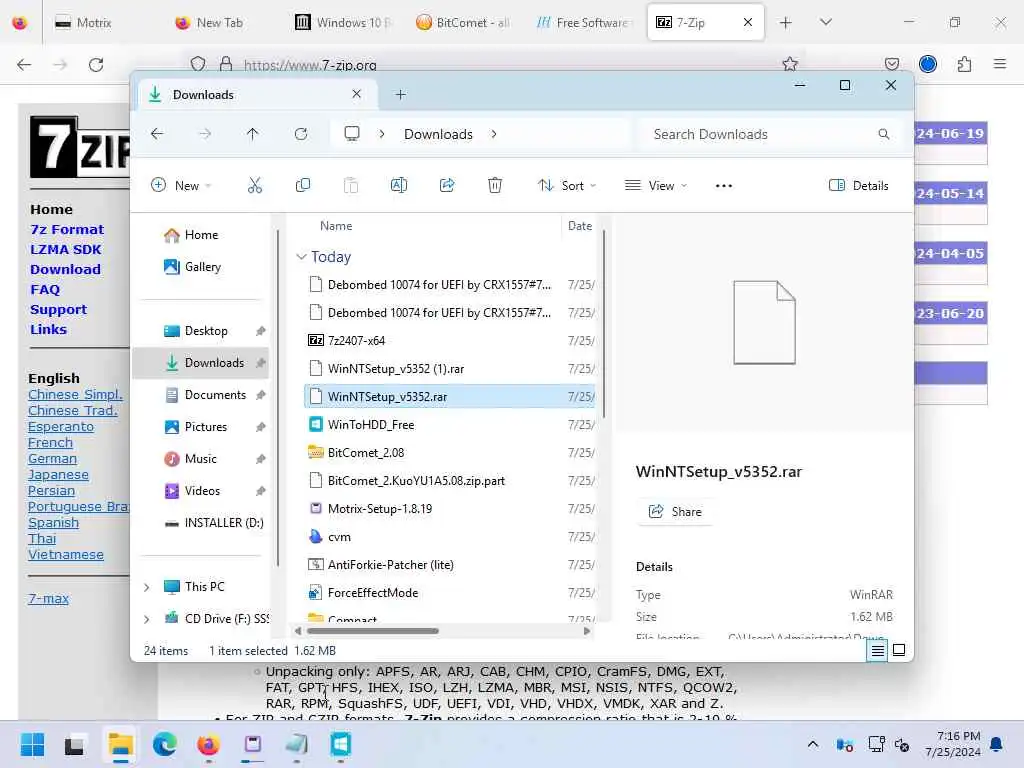This screenshot has width=1024, height=768.
Task: Click chevron after Downloads in address bar
Action: coord(494,134)
